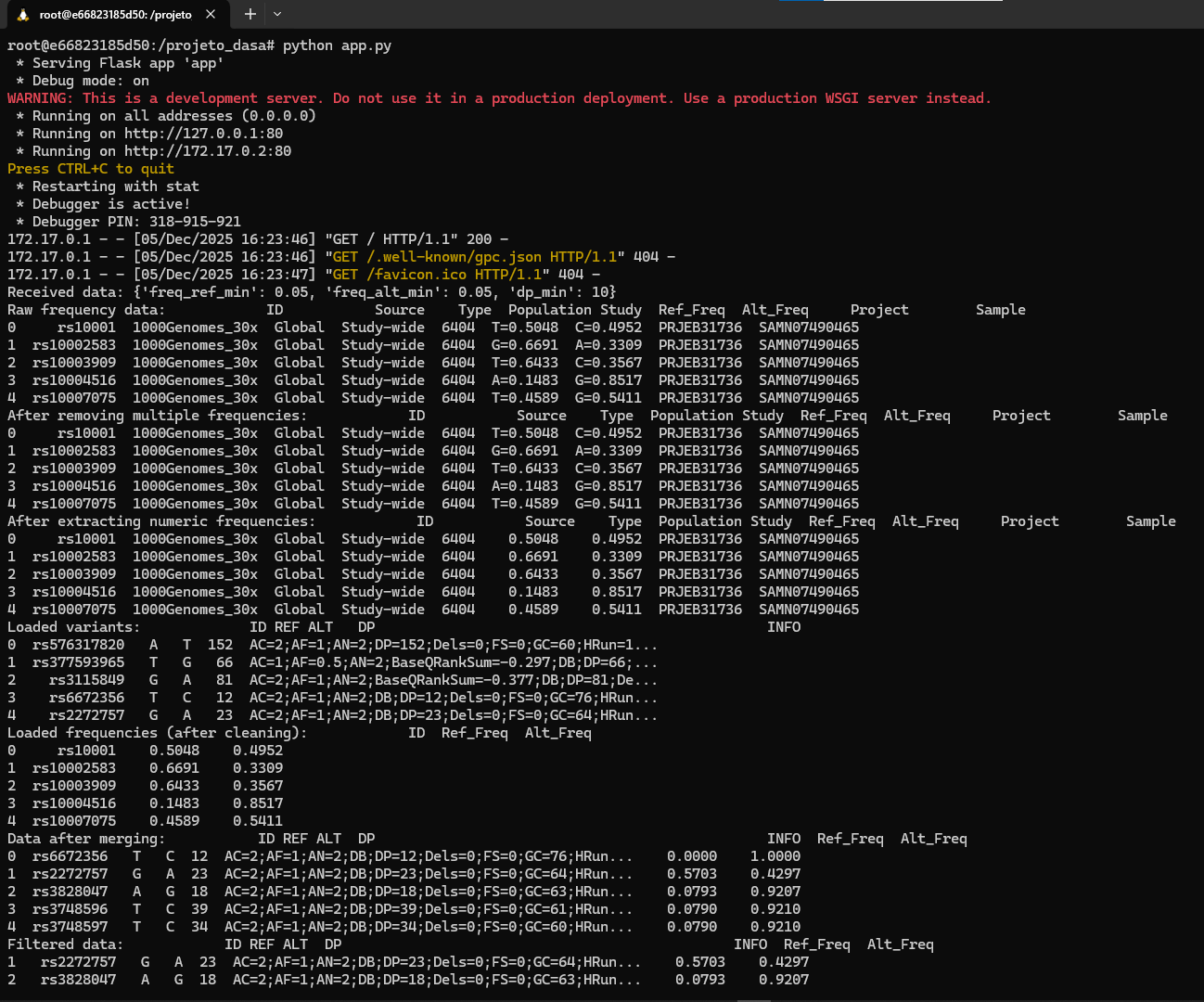Click the 'Press CTRL+C to quit' text

91,169
